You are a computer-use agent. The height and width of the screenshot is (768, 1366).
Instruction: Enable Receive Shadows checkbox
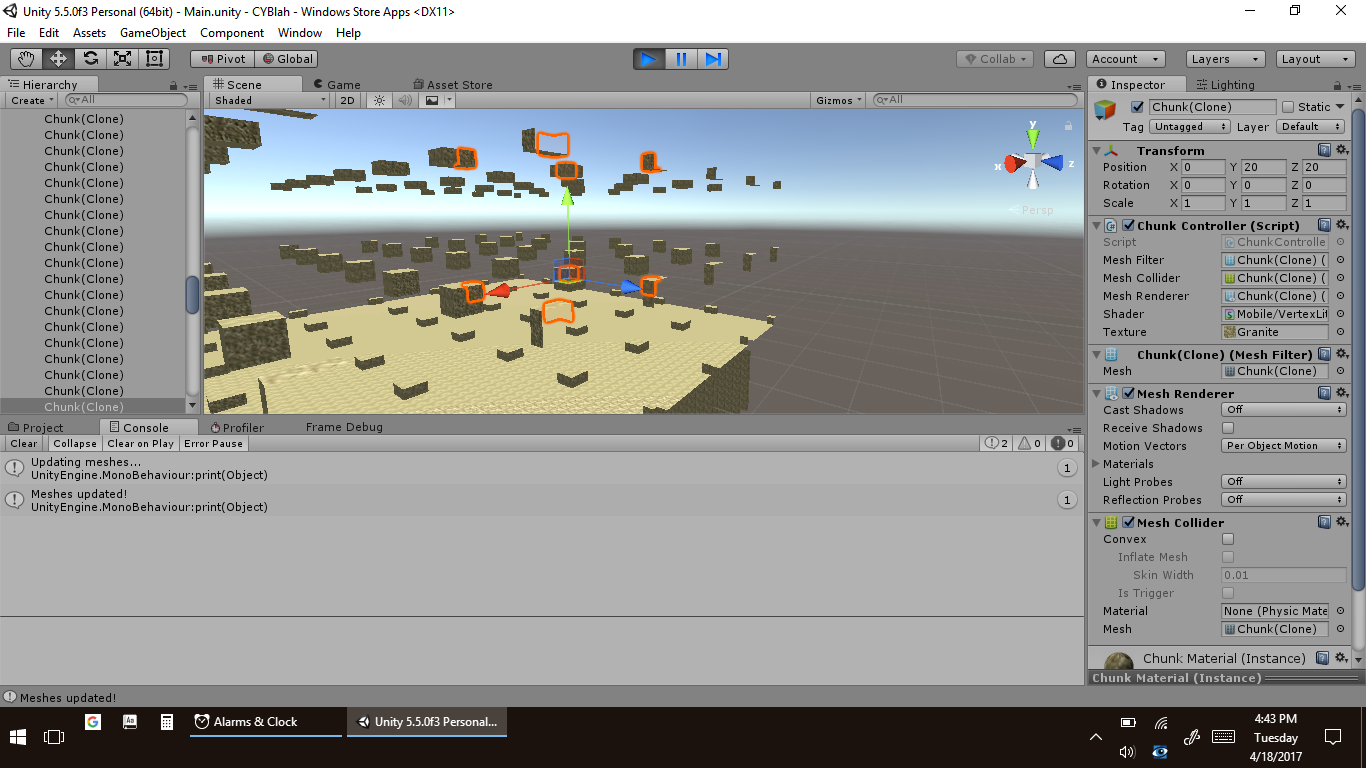1228,428
